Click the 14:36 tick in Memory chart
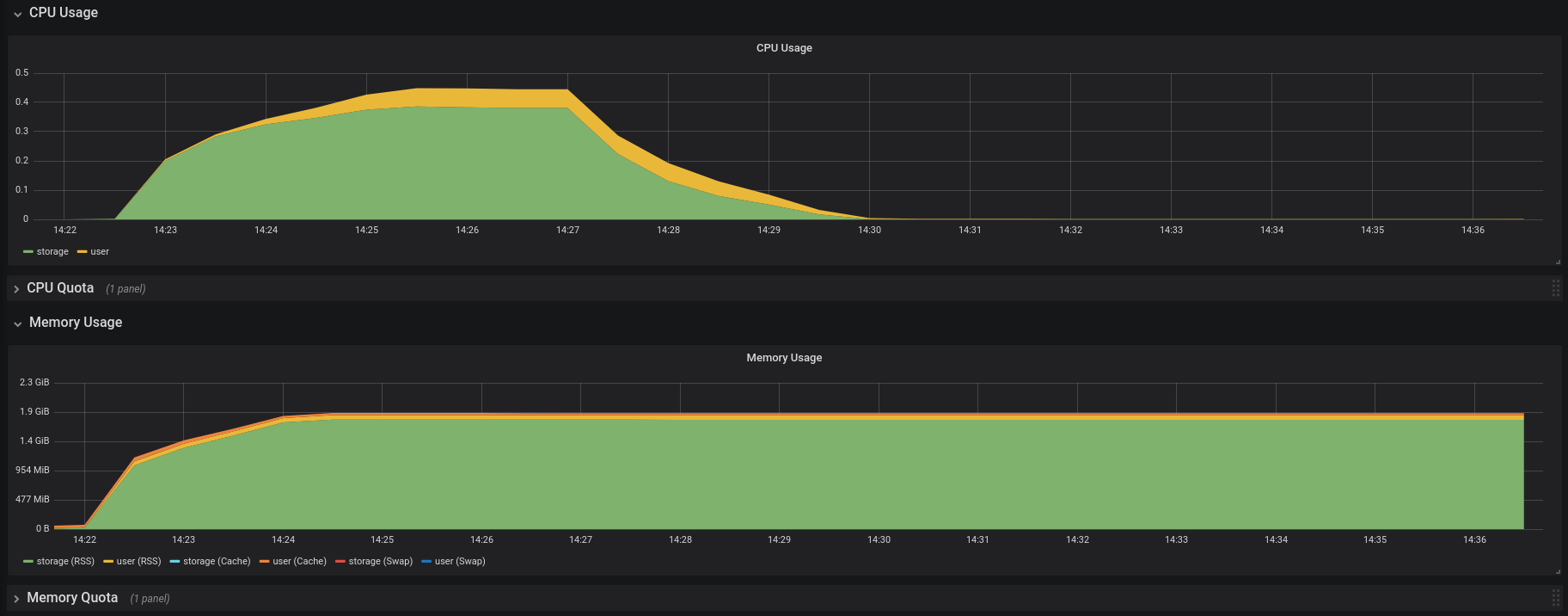Image resolution: width=1568 pixels, height=616 pixels. tap(1474, 540)
